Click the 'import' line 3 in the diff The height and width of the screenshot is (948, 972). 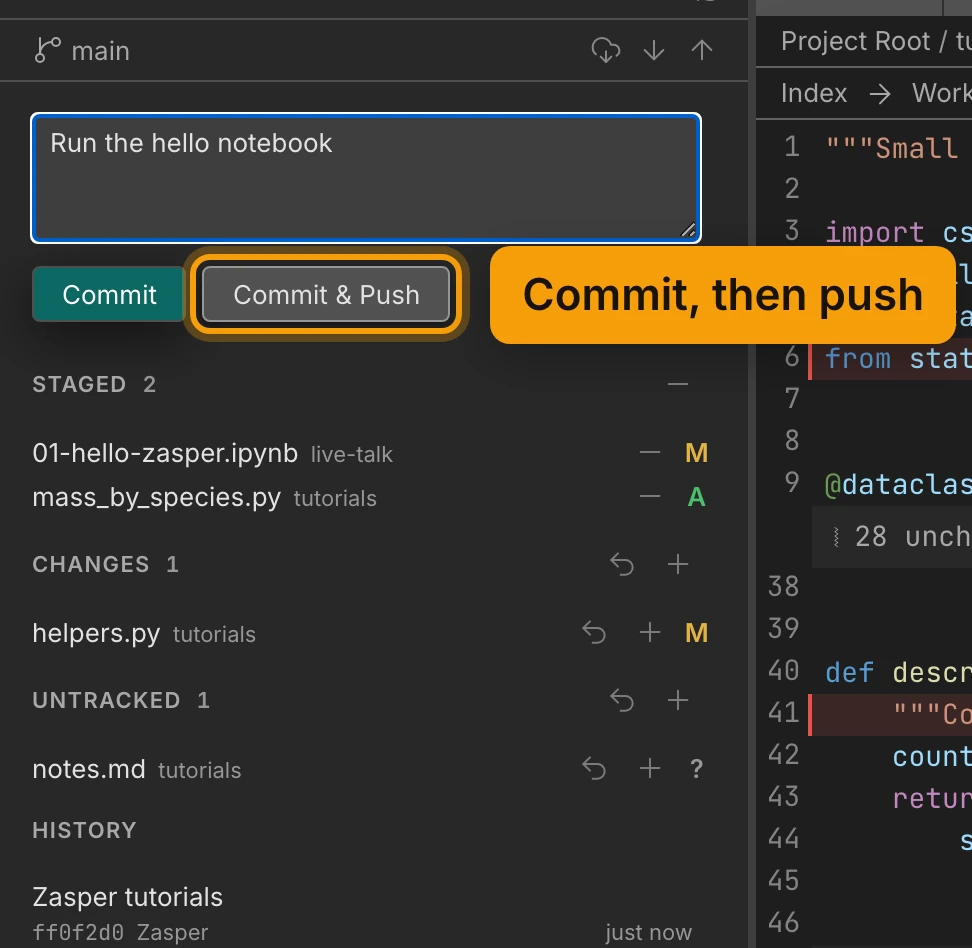[898, 233]
